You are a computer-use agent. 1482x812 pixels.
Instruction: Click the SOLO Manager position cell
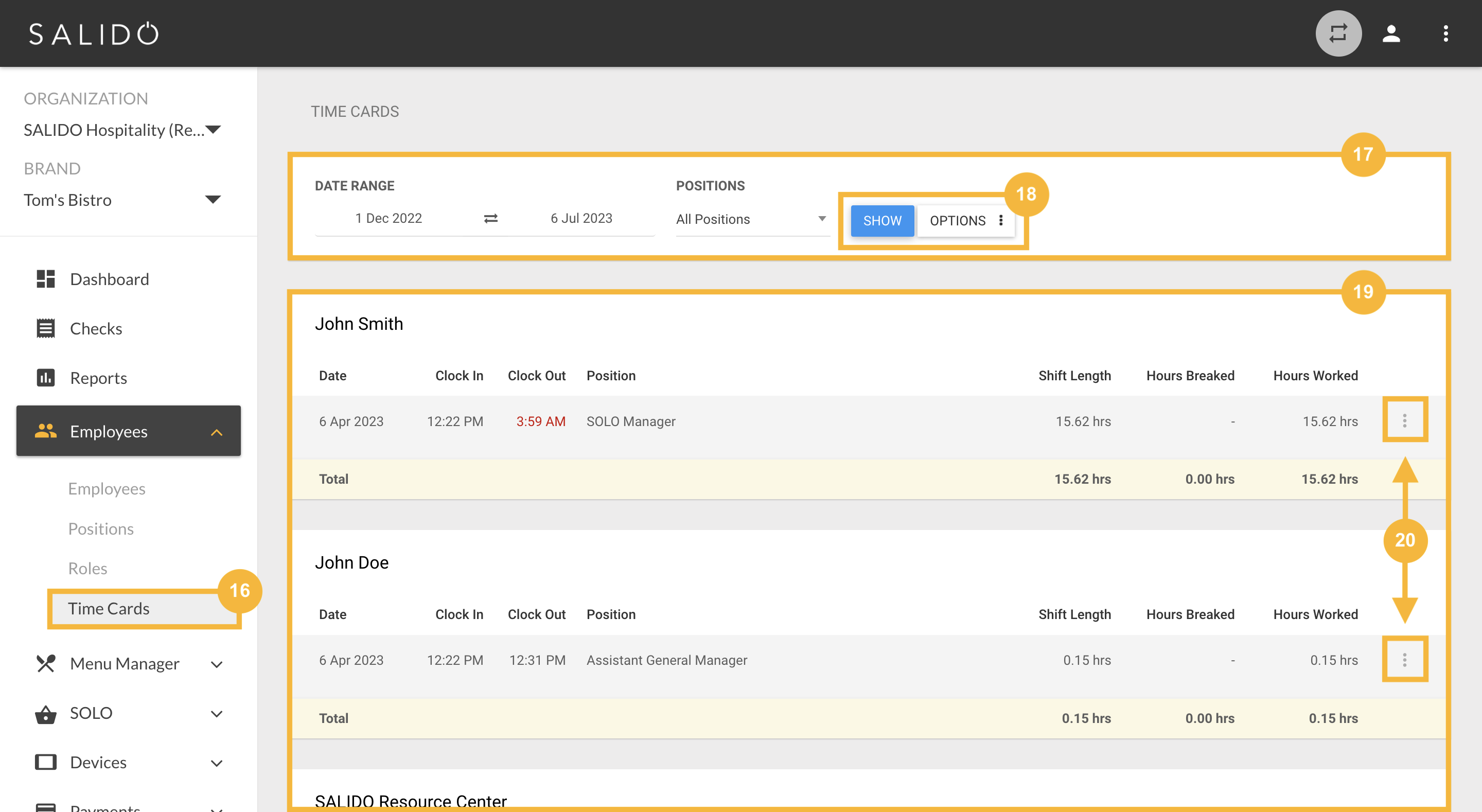click(630, 421)
